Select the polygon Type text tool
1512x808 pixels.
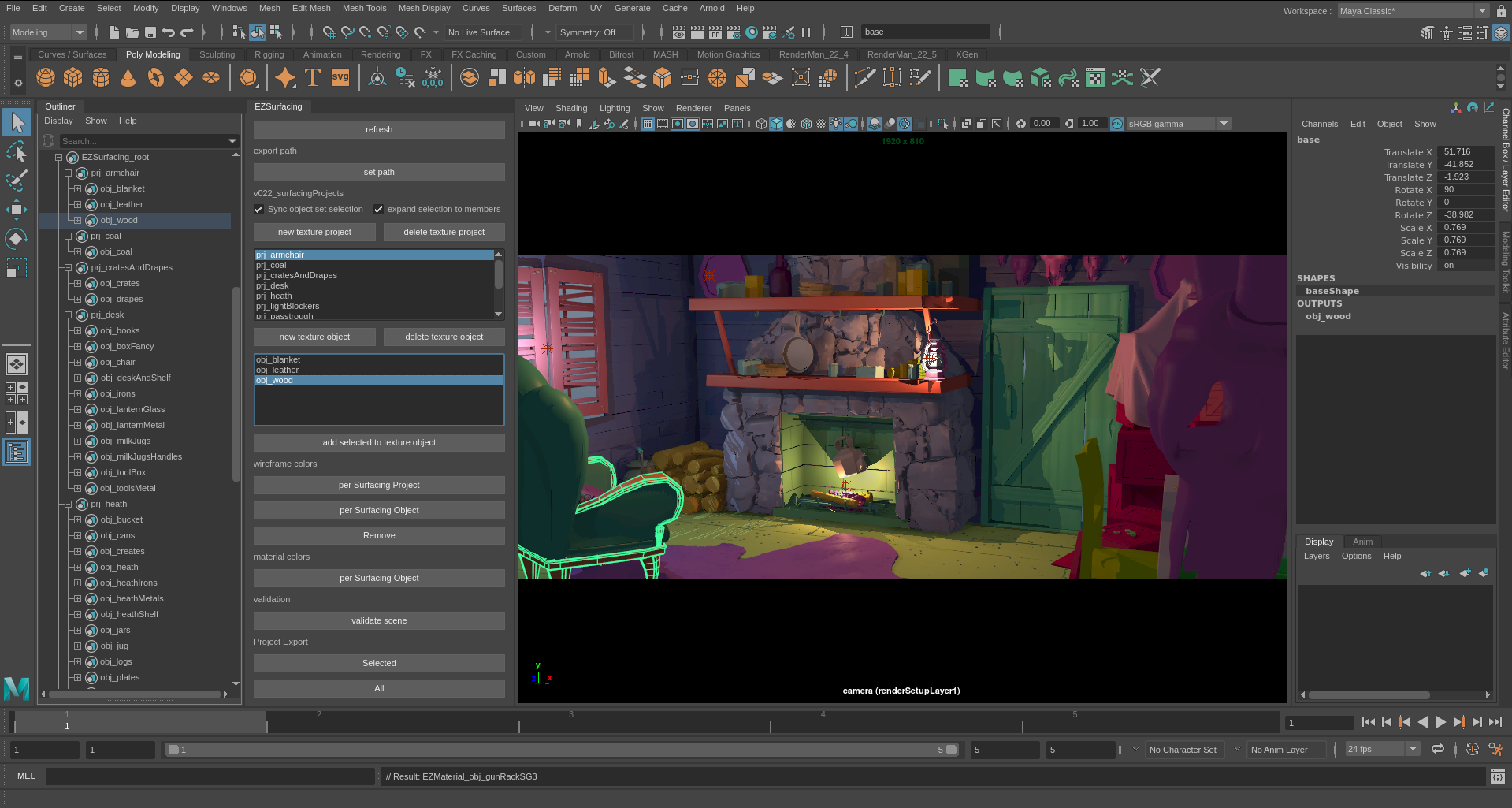point(313,77)
